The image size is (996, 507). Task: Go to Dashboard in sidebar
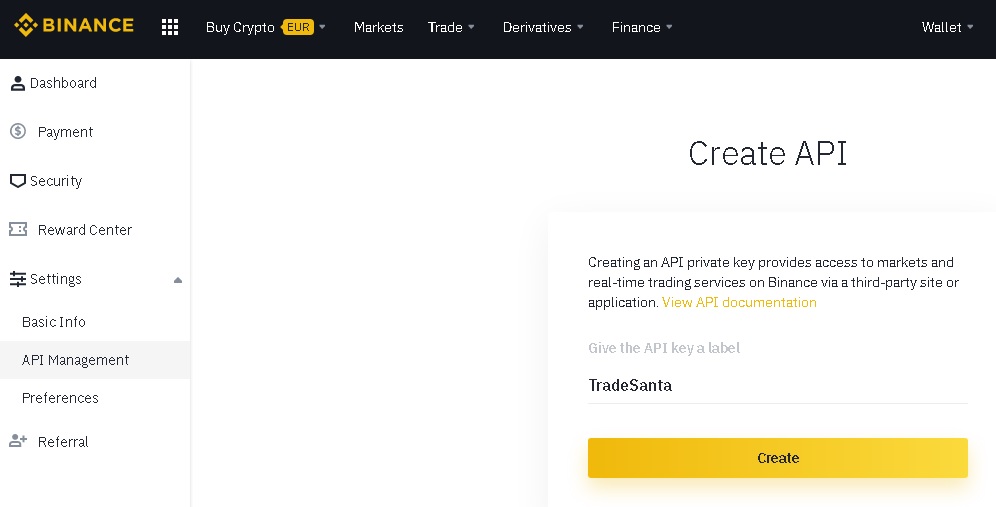(64, 83)
